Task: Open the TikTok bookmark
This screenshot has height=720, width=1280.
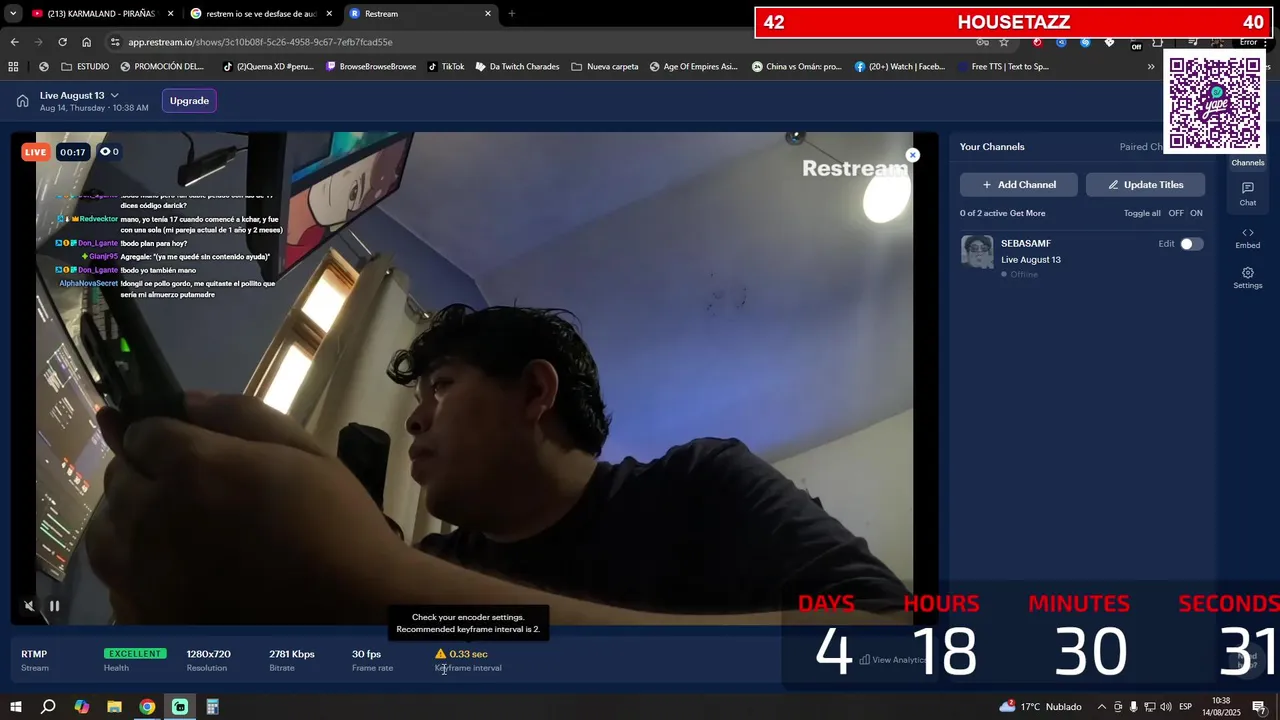Action: click(x=446, y=67)
